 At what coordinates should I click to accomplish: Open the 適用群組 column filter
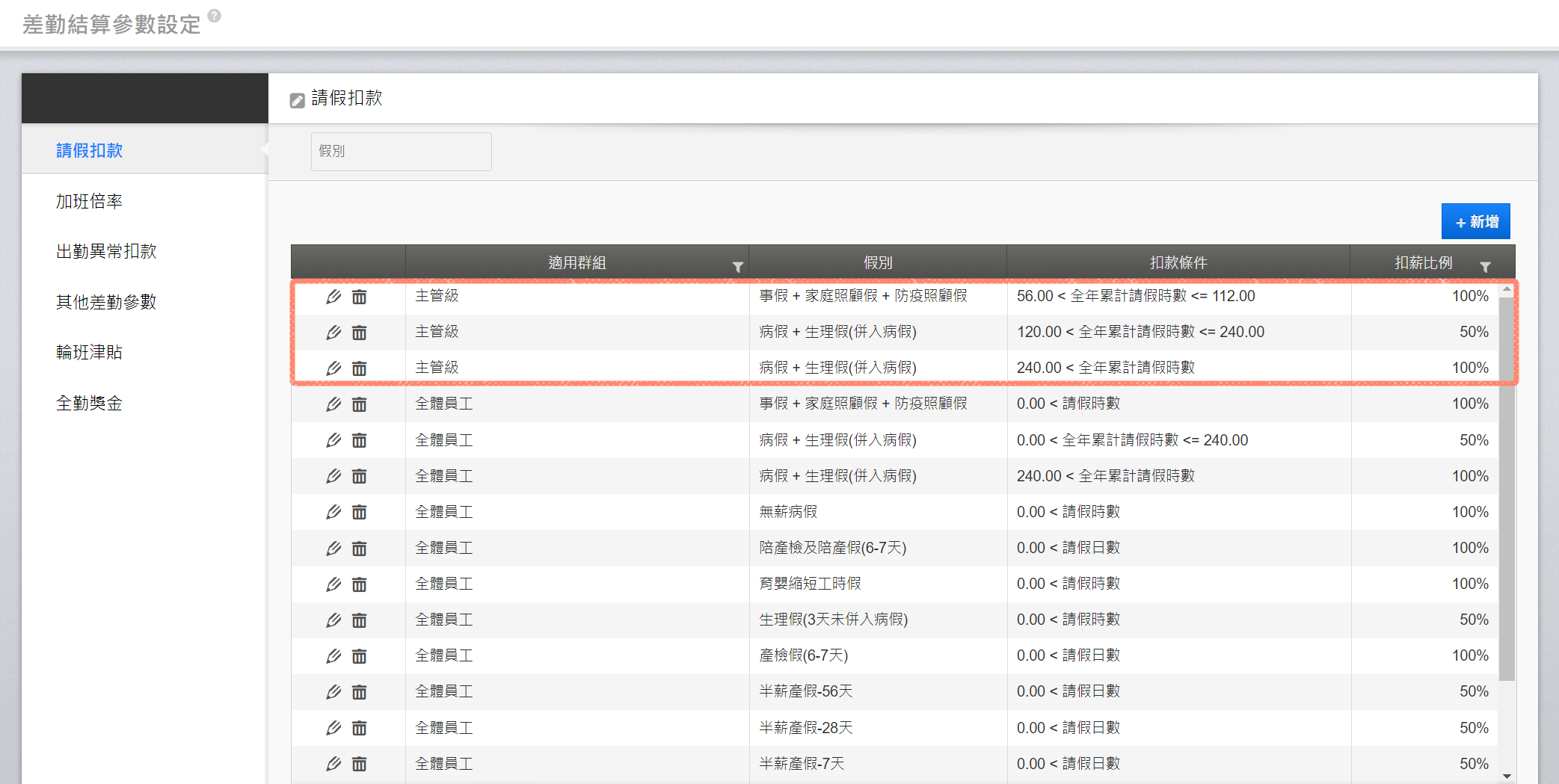[x=737, y=267]
